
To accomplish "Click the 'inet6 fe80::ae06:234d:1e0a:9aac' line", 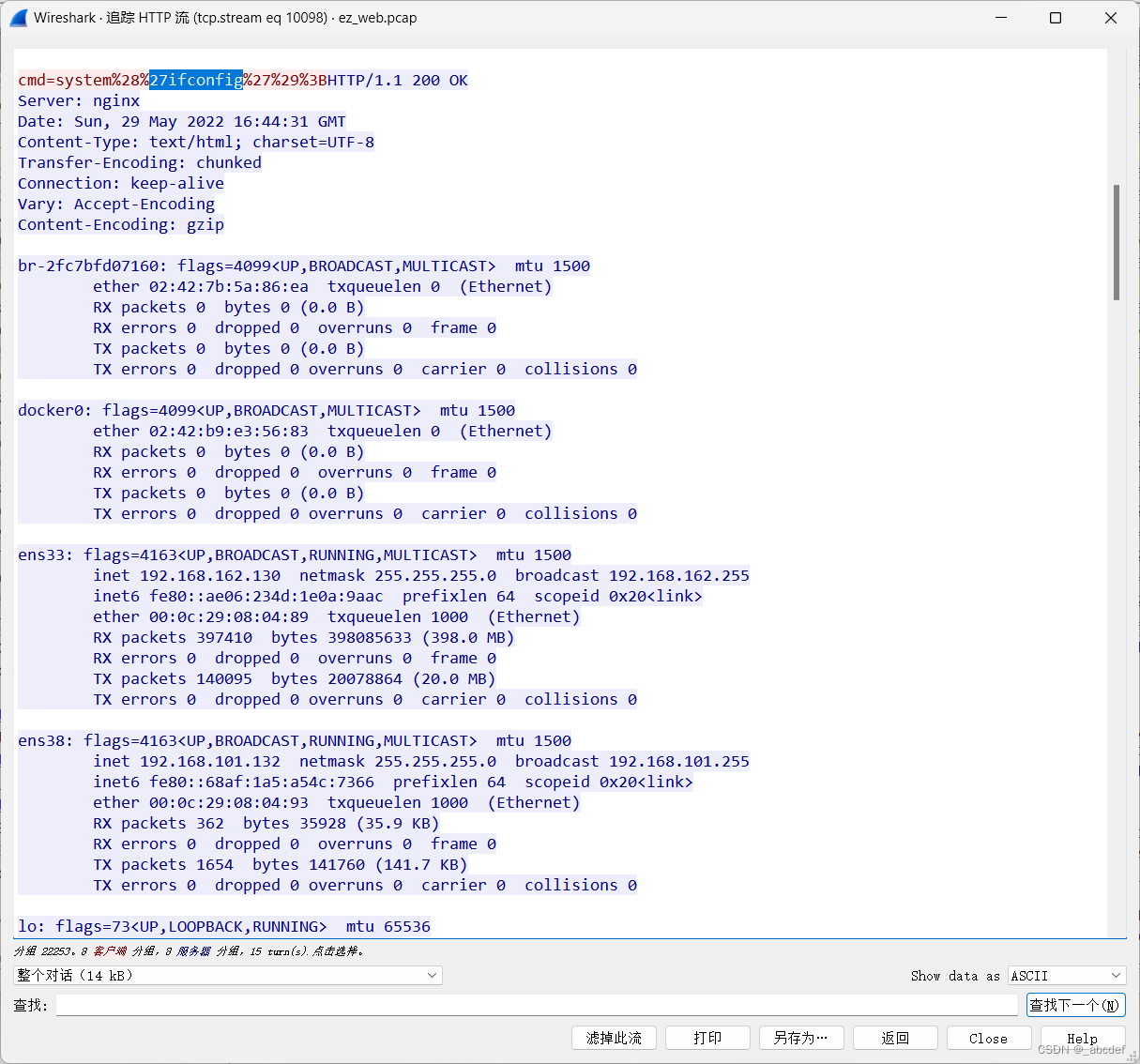I will pyautogui.click(x=398, y=596).
